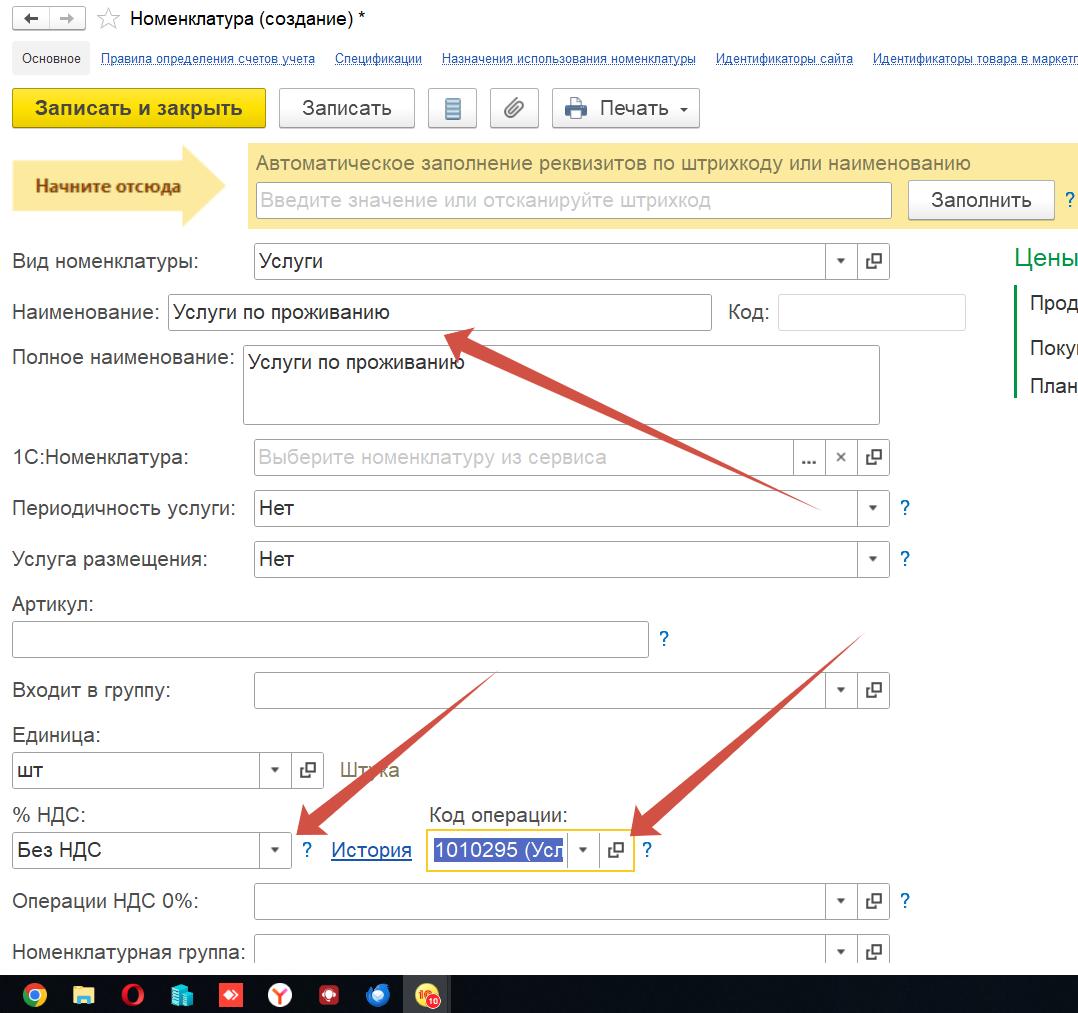This screenshot has height=1013, width=1078.
Task: Open the Вид номенклатуры field open-form icon
Action: [873, 262]
